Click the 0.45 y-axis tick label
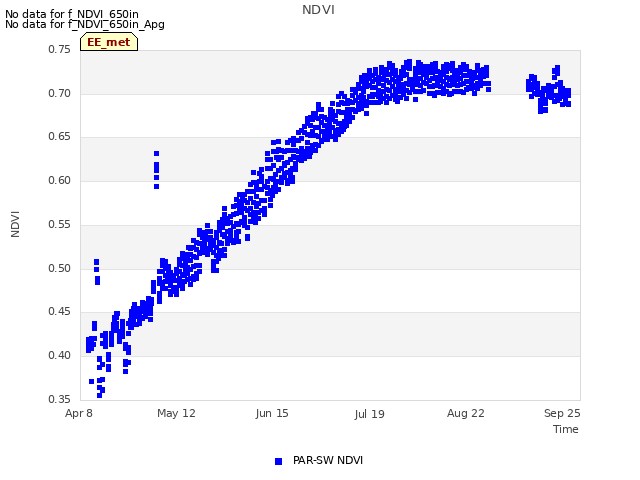 pos(60,311)
